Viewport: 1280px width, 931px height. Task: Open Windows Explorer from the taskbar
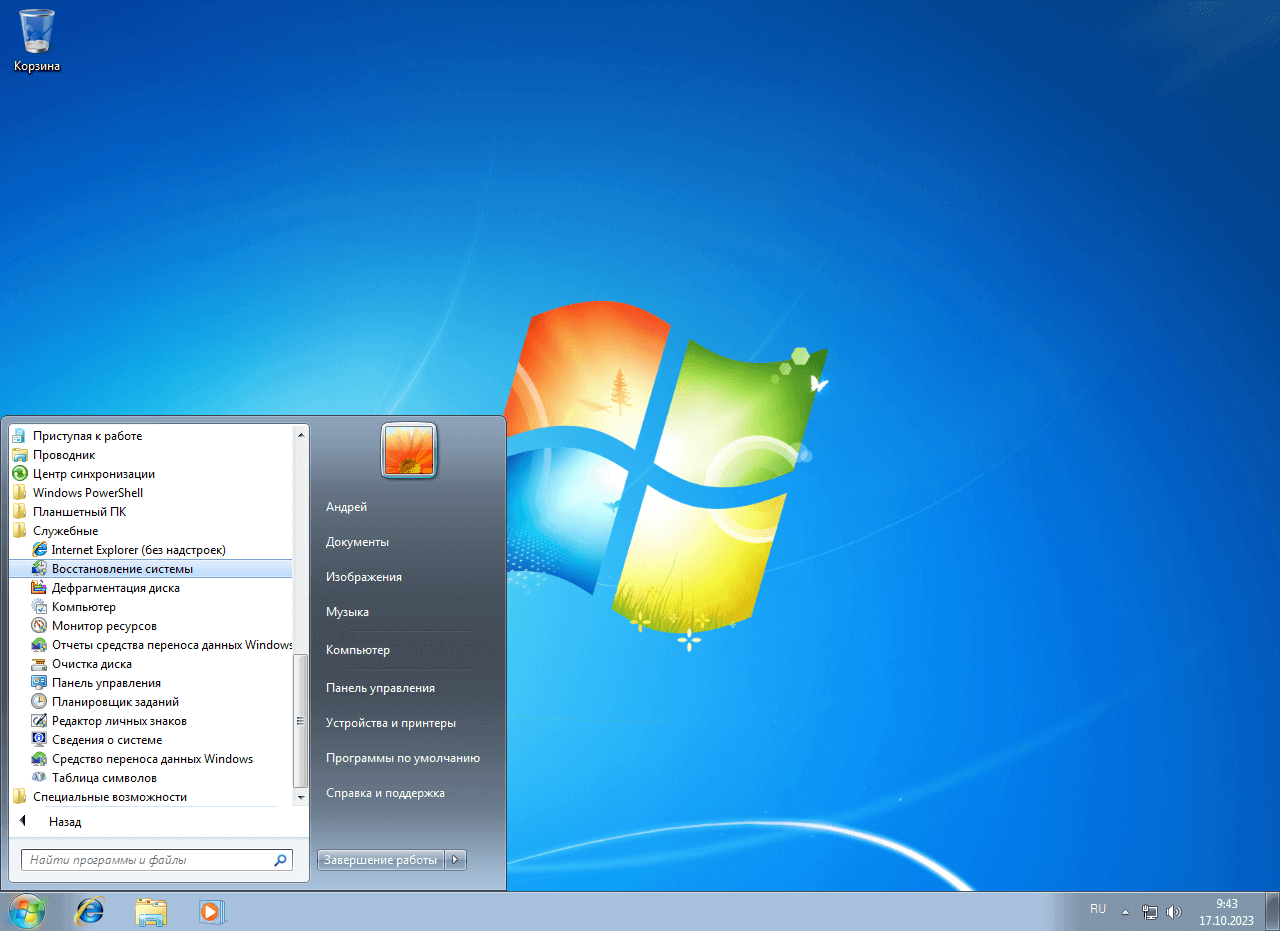pyautogui.click(x=151, y=911)
